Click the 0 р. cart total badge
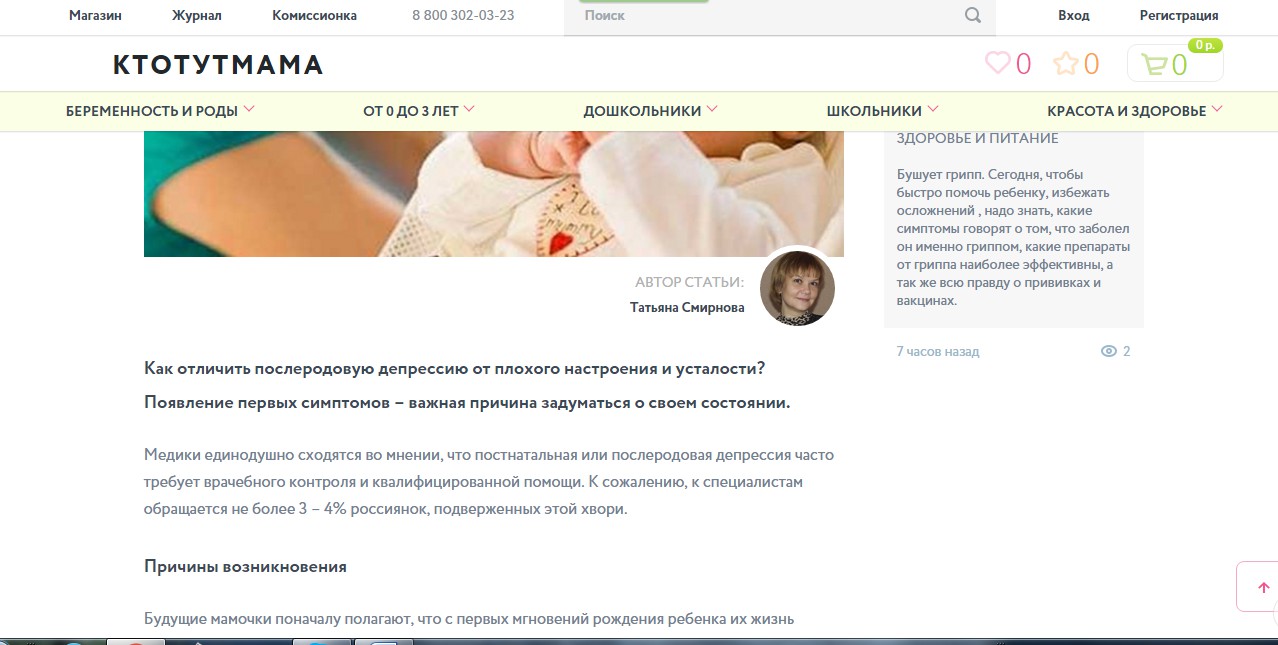This screenshot has height=645, width=1278. [x=1205, y=46]
